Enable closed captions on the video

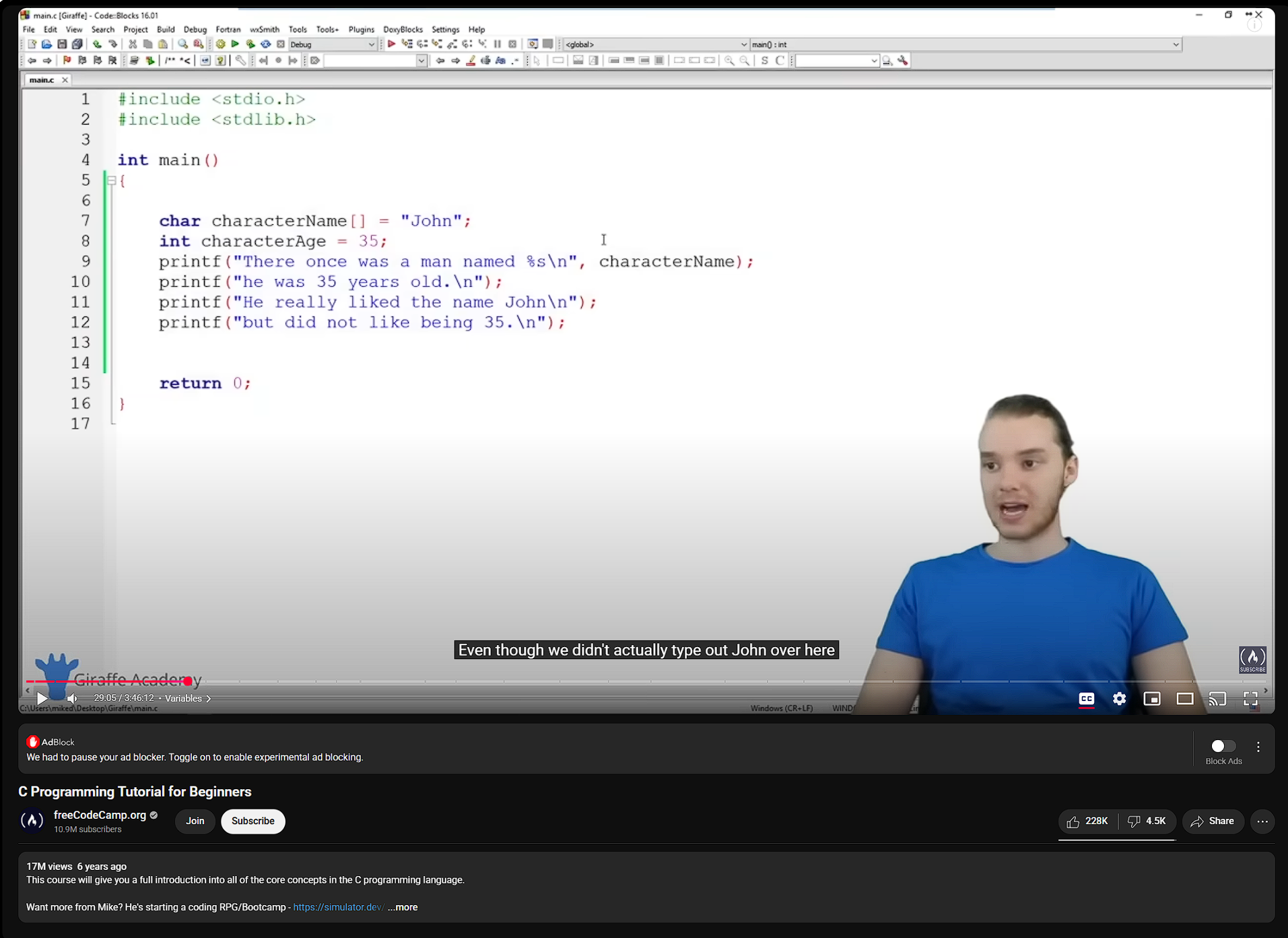1086,699
